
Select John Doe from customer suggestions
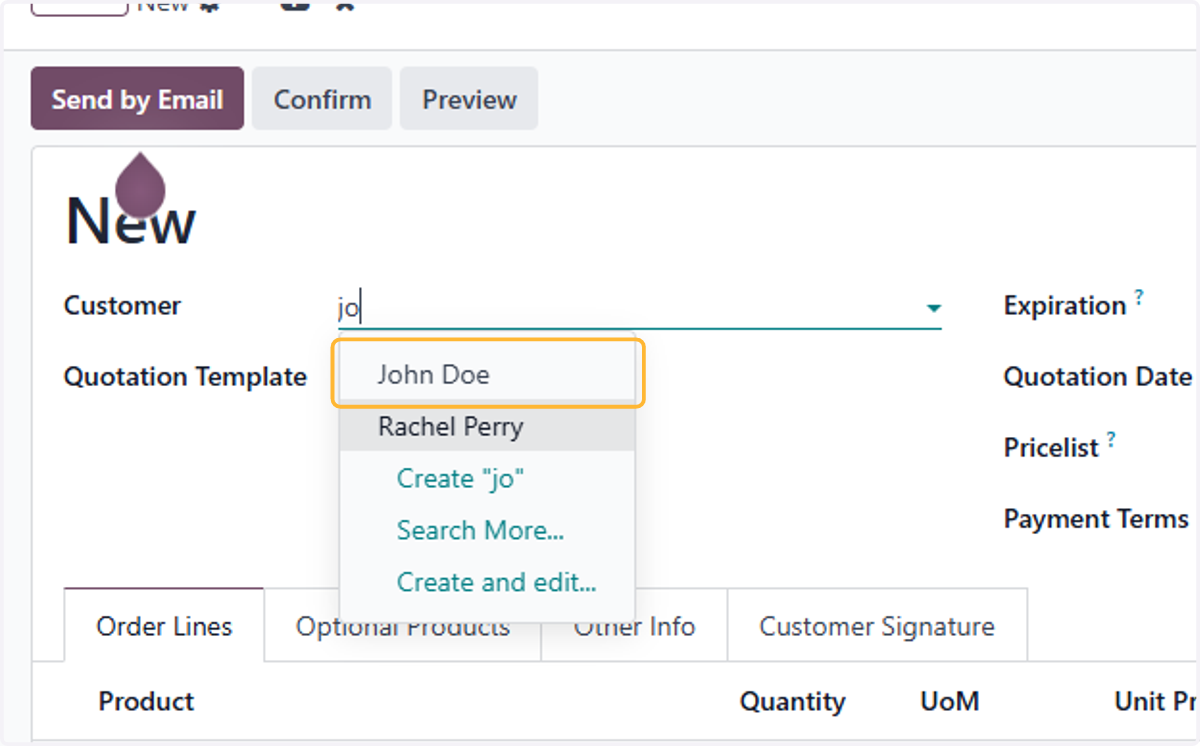click(x=488, y=374)
